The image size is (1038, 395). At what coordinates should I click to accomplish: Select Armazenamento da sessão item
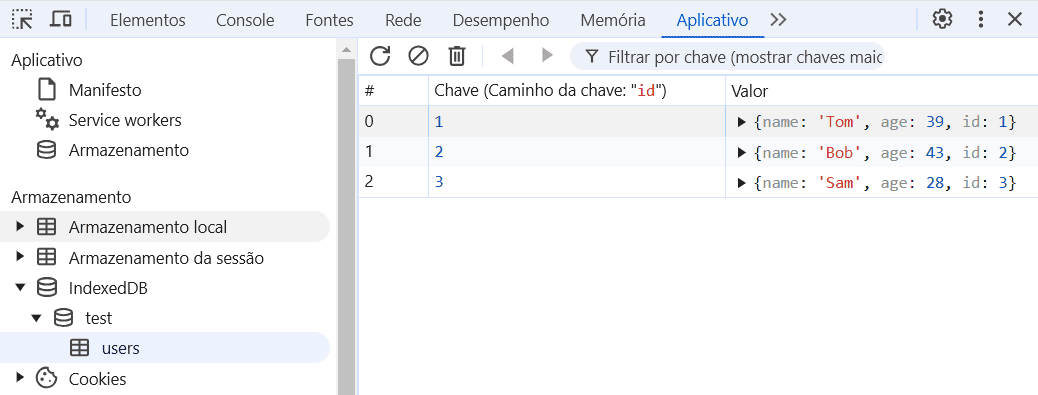tap(166, 257)
